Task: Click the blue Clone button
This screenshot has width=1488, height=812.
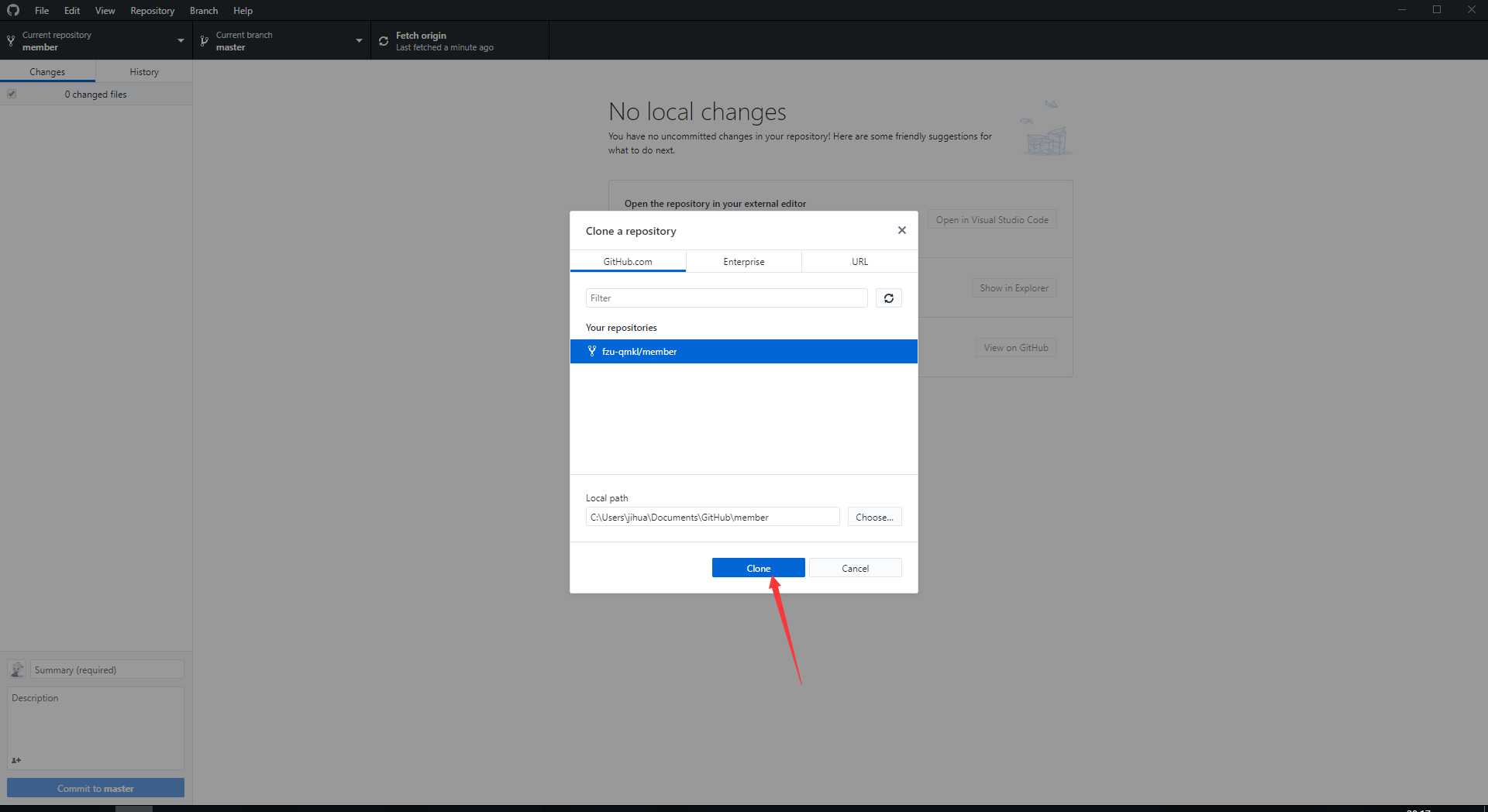Action: point(759,568)
